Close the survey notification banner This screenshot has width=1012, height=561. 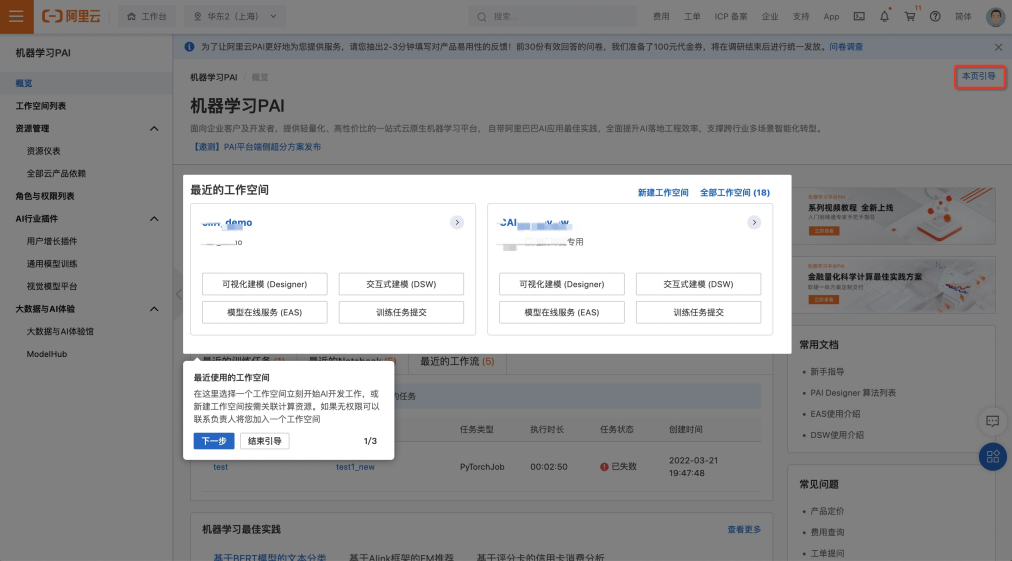pyautogui.click(x=998, y=47)
